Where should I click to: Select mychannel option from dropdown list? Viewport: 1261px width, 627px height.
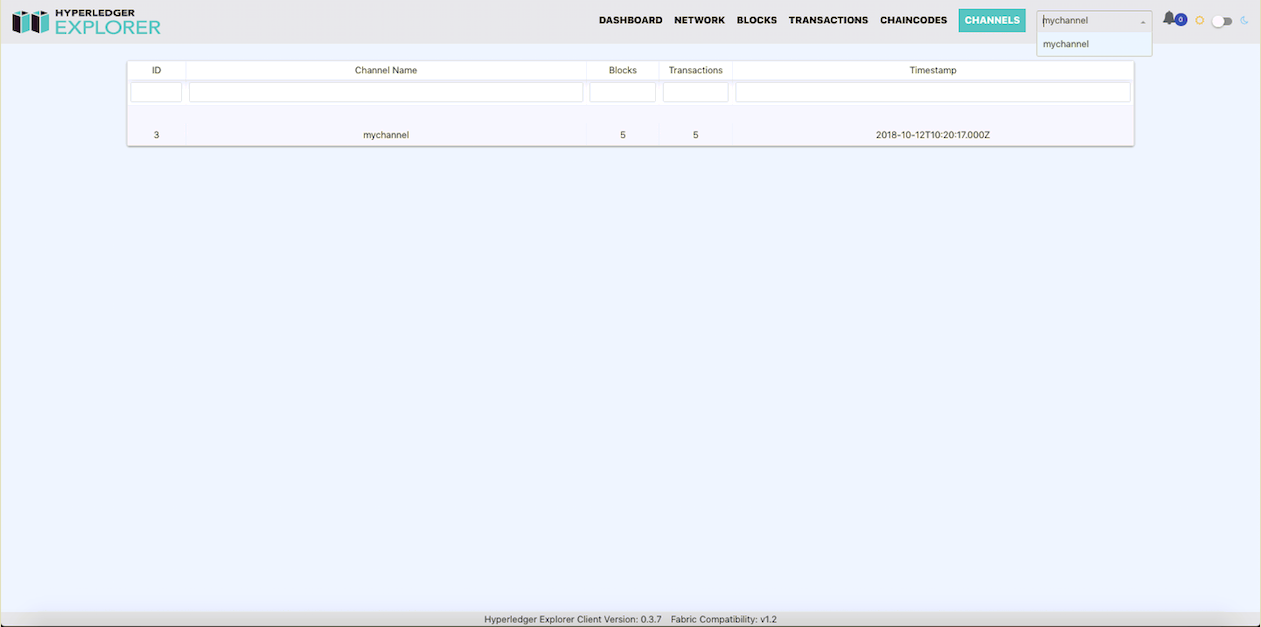[x=1094, y=44]
